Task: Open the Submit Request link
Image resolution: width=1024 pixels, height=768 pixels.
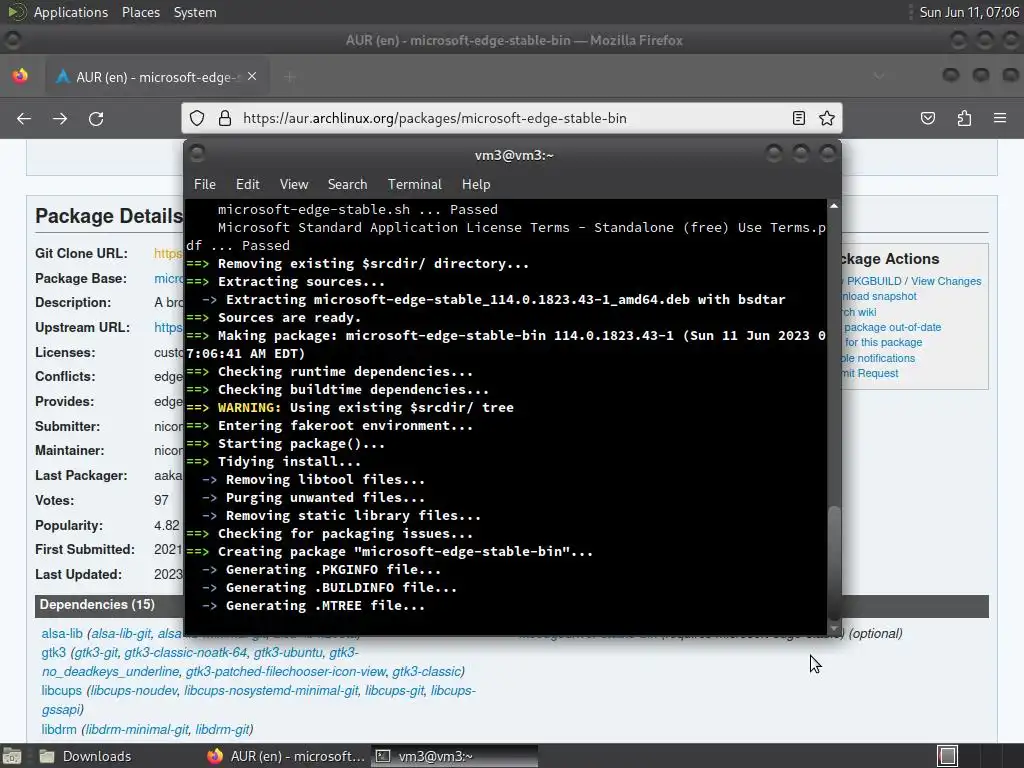Action: tap(870, 373)
